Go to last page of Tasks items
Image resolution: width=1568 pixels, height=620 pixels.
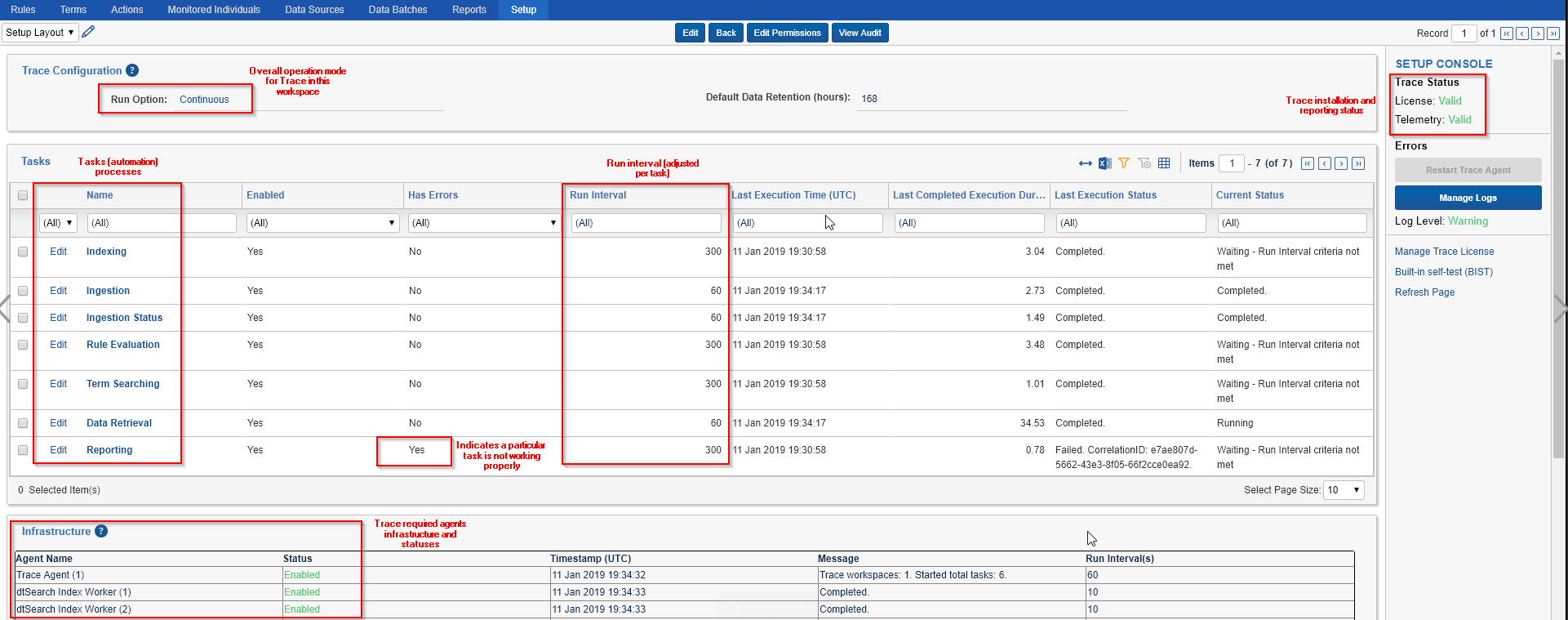(x=1358, y=163)
